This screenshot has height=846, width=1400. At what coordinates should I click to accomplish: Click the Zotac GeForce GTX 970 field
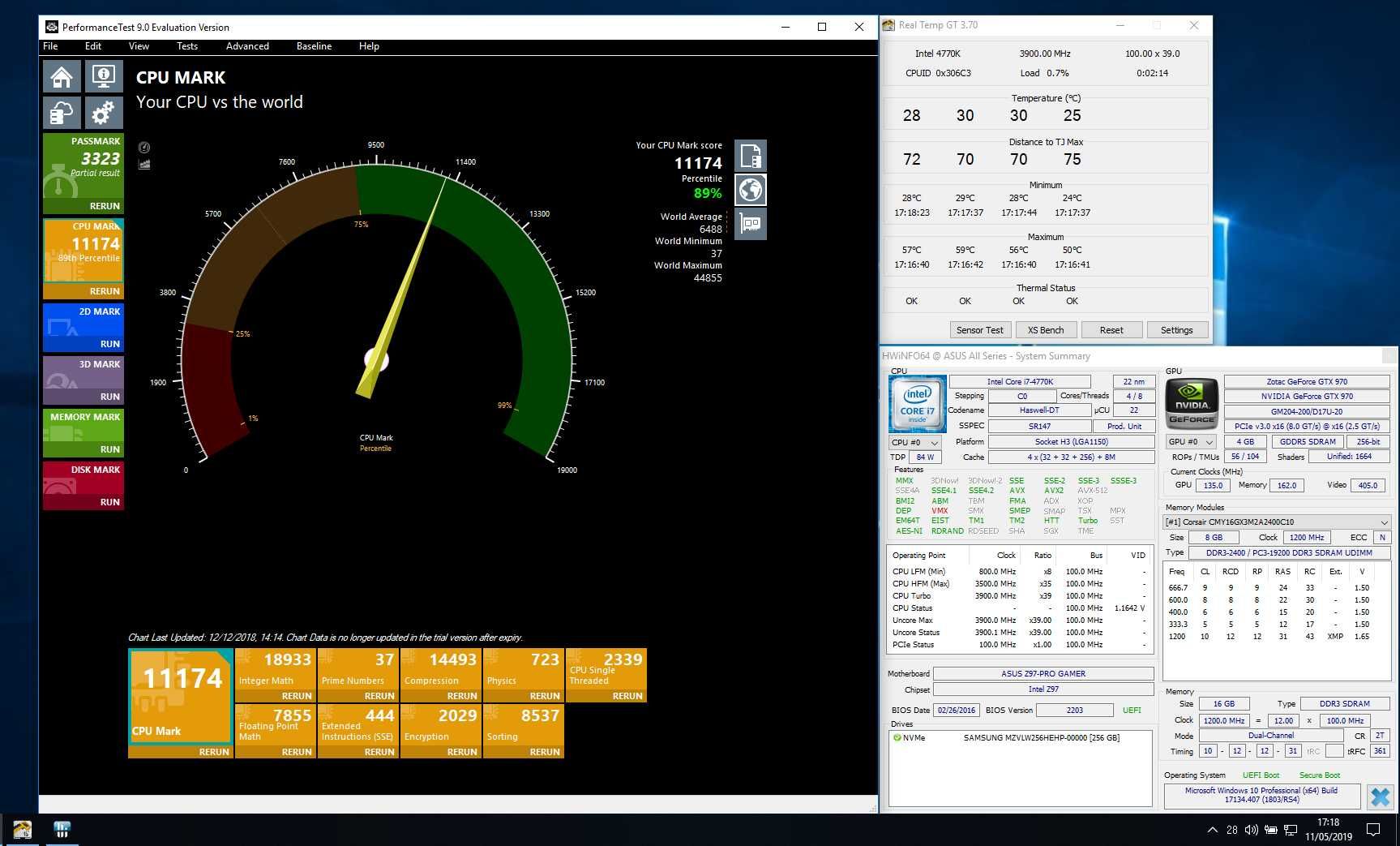tap(1307, 381)
